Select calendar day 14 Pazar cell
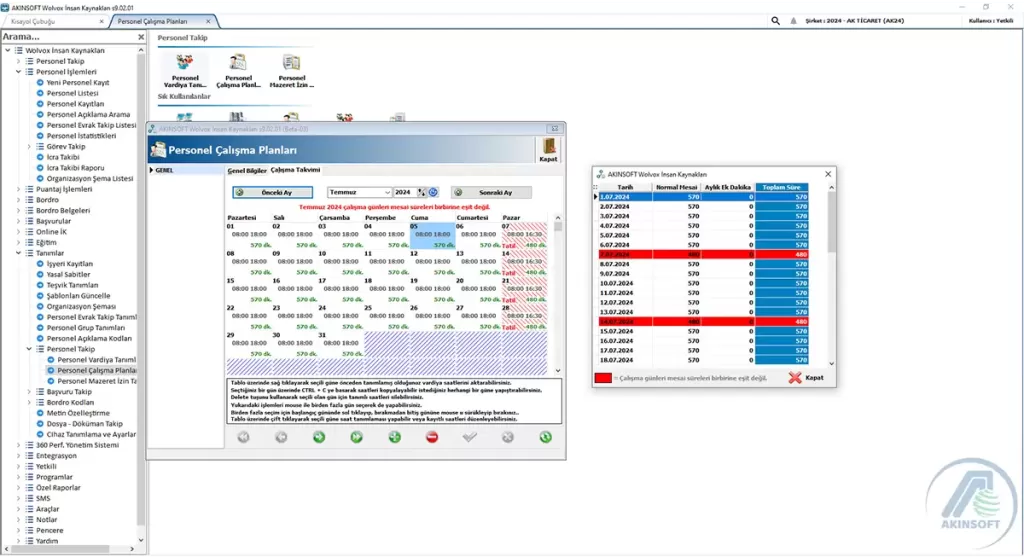This screenshot has height=557, width=1024. (x=524, y=263)
